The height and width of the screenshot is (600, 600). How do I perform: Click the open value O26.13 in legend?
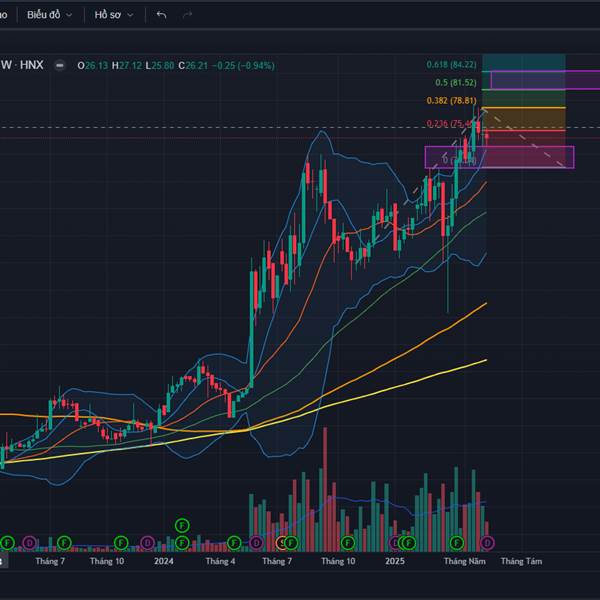93,66
